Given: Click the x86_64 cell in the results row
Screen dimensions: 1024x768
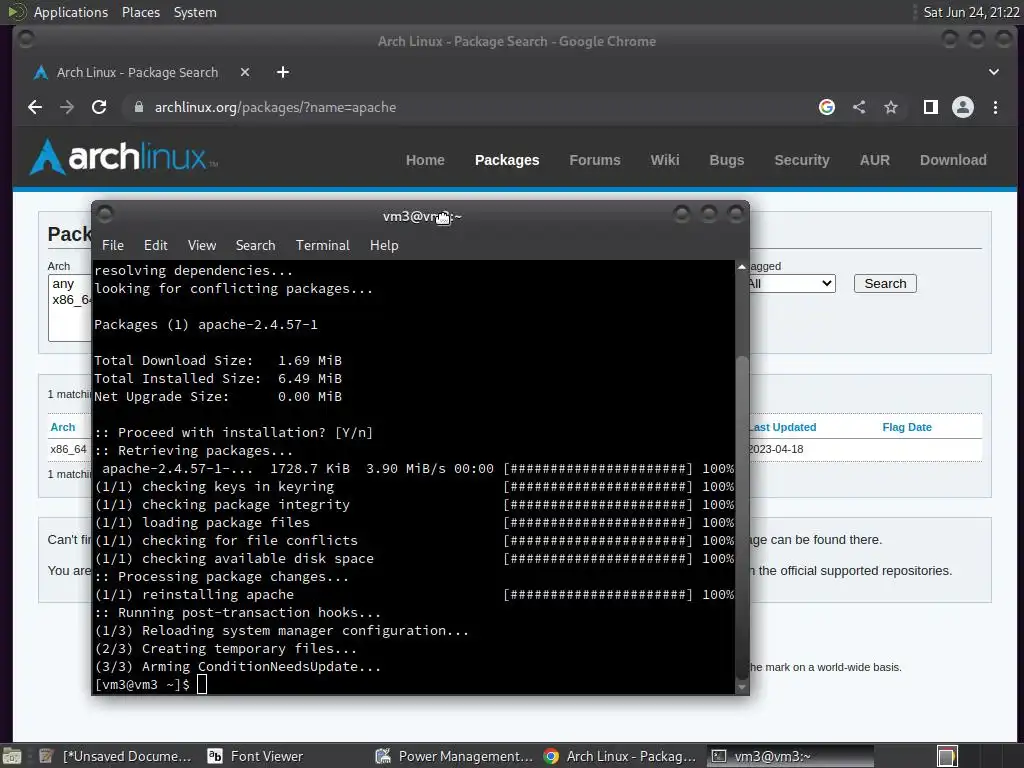Looking at the screenshot, I should point(69,449).
